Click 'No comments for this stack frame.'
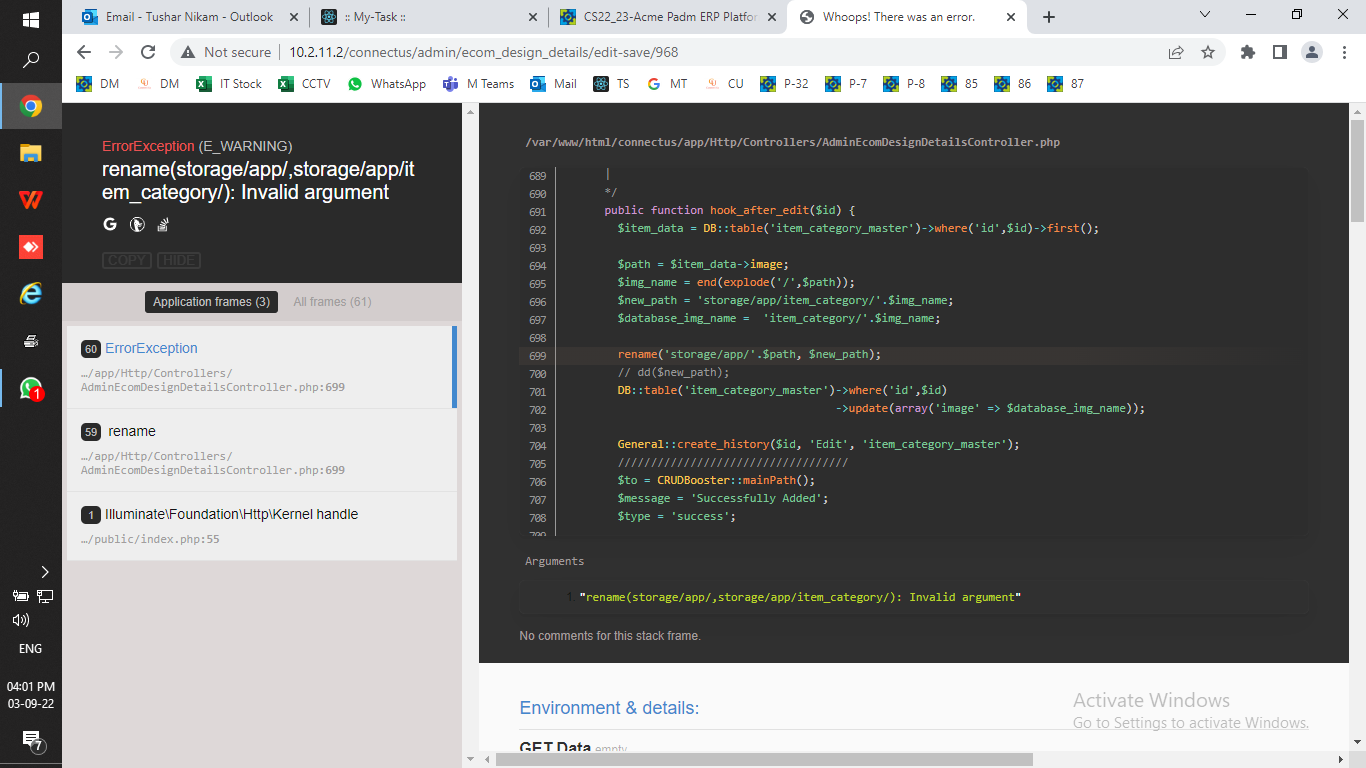 (x=610, y=635)
